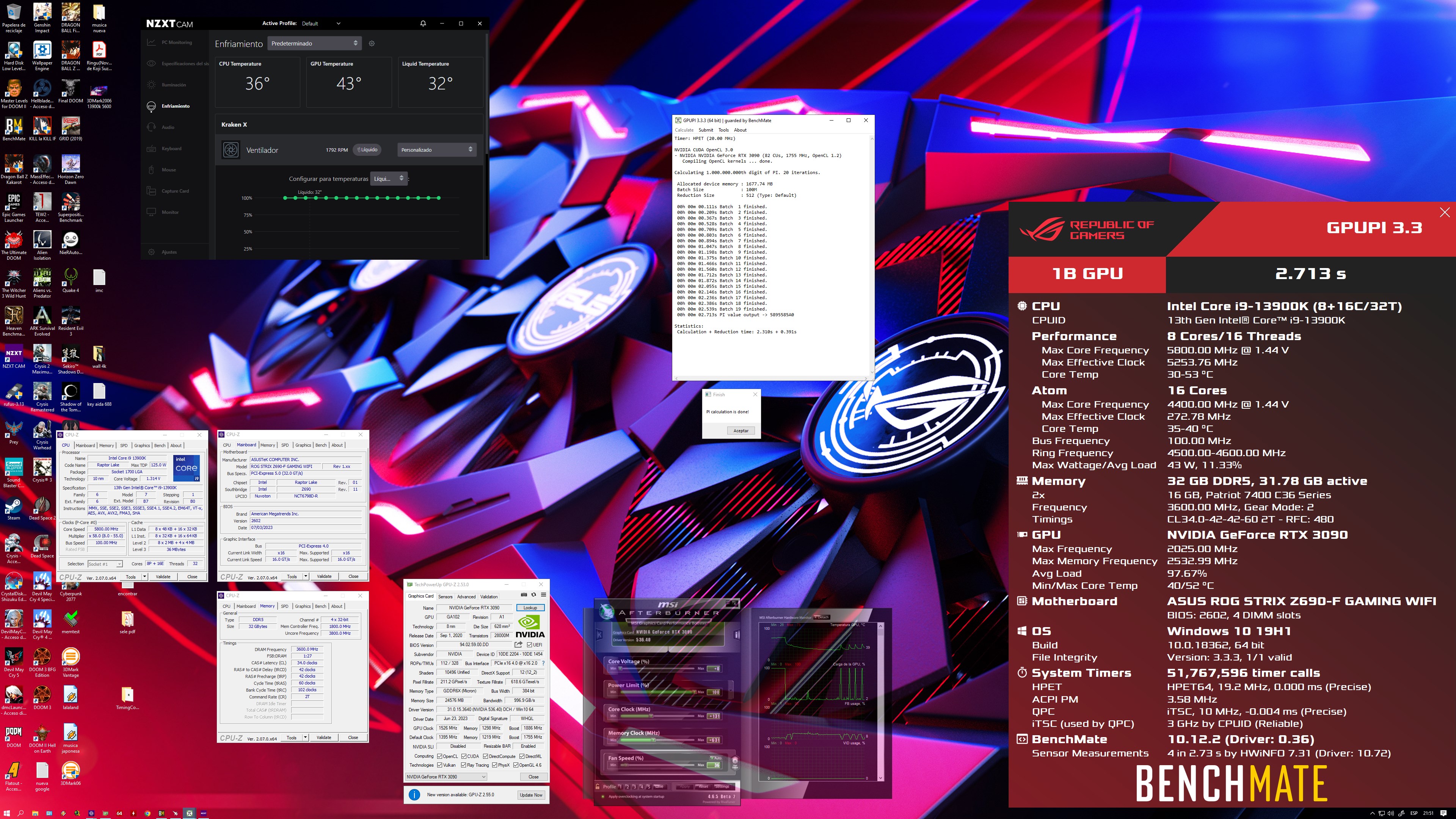
Task: Click the Ventilador fan icon in Kraken X
Action: (231, 150)
